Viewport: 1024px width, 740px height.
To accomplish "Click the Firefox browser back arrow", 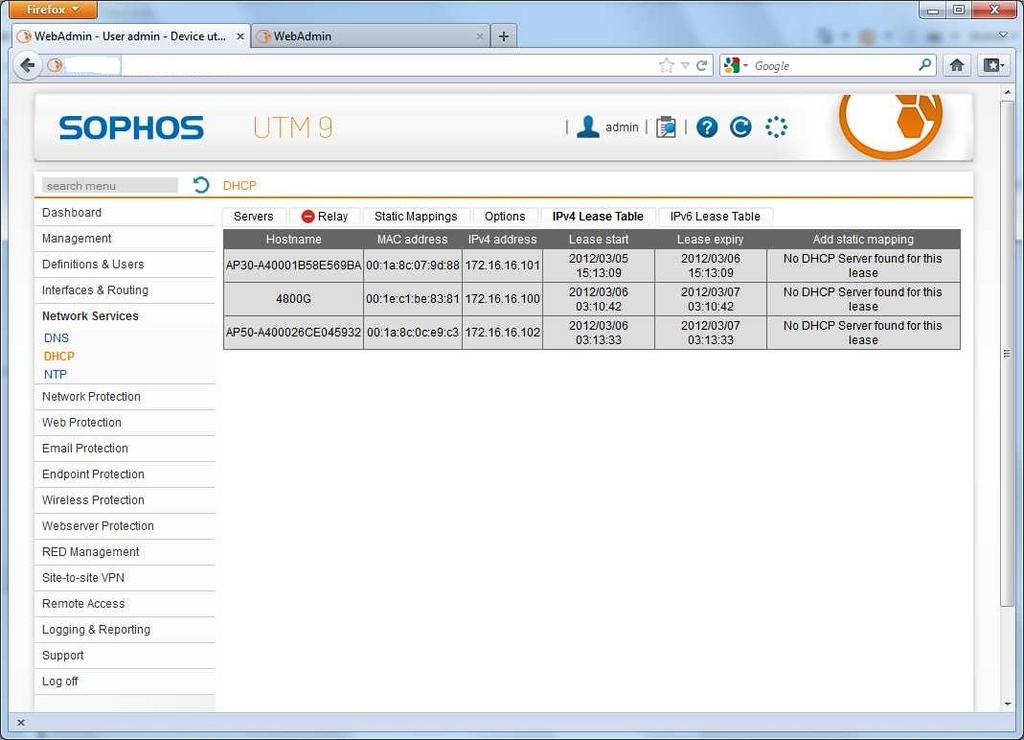I will (27, 65).
